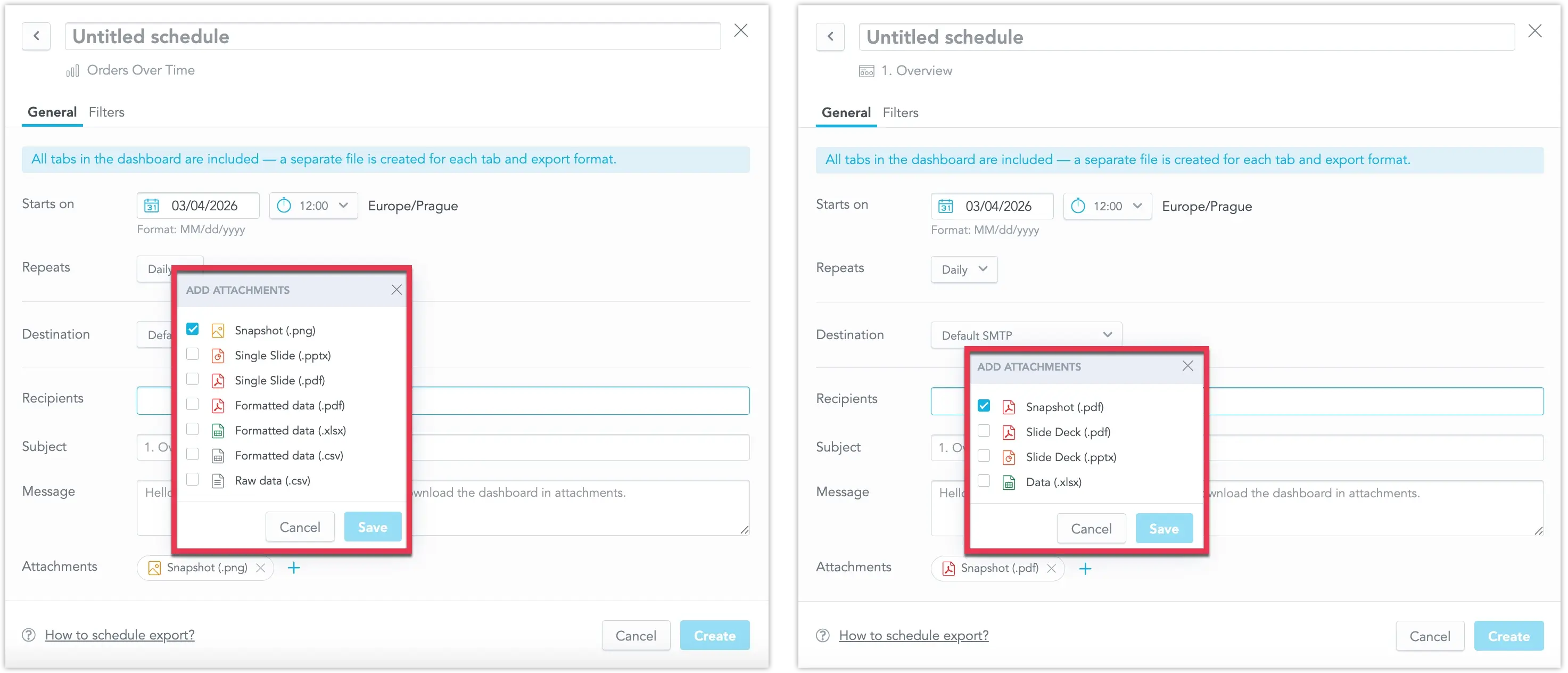Uncheck the Snapshot (.pdf) checkbox
Screen dimensions: 1568x673
pyautogui.click(x=984, y=406)
